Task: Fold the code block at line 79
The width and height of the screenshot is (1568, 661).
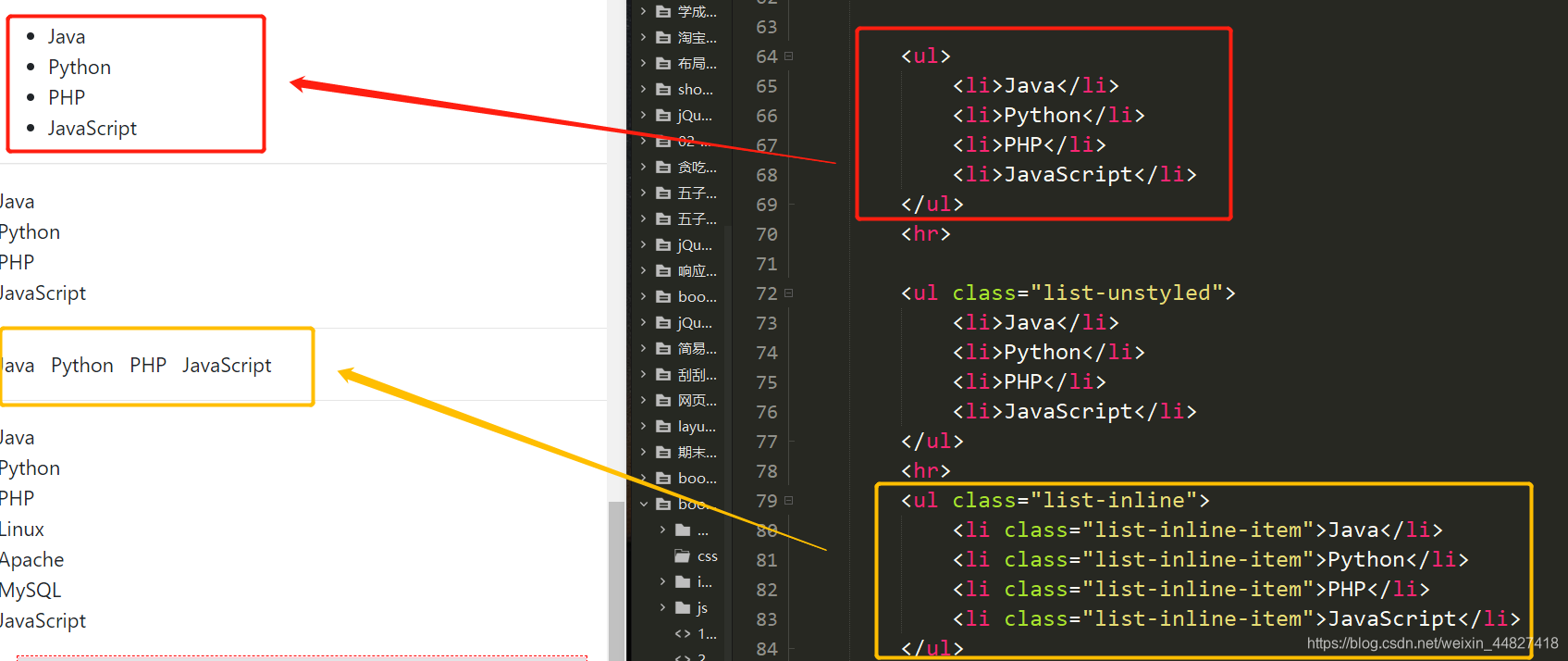Action: coord(789,501)
